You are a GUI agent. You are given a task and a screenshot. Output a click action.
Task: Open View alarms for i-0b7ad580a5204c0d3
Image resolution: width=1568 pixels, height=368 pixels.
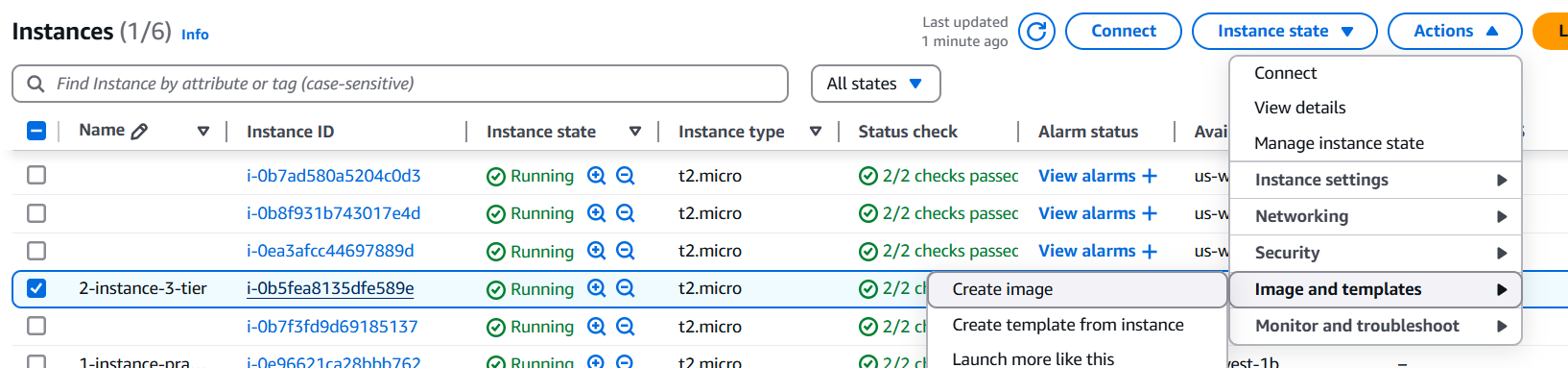pyautogui.click(x=1087, y=176)
